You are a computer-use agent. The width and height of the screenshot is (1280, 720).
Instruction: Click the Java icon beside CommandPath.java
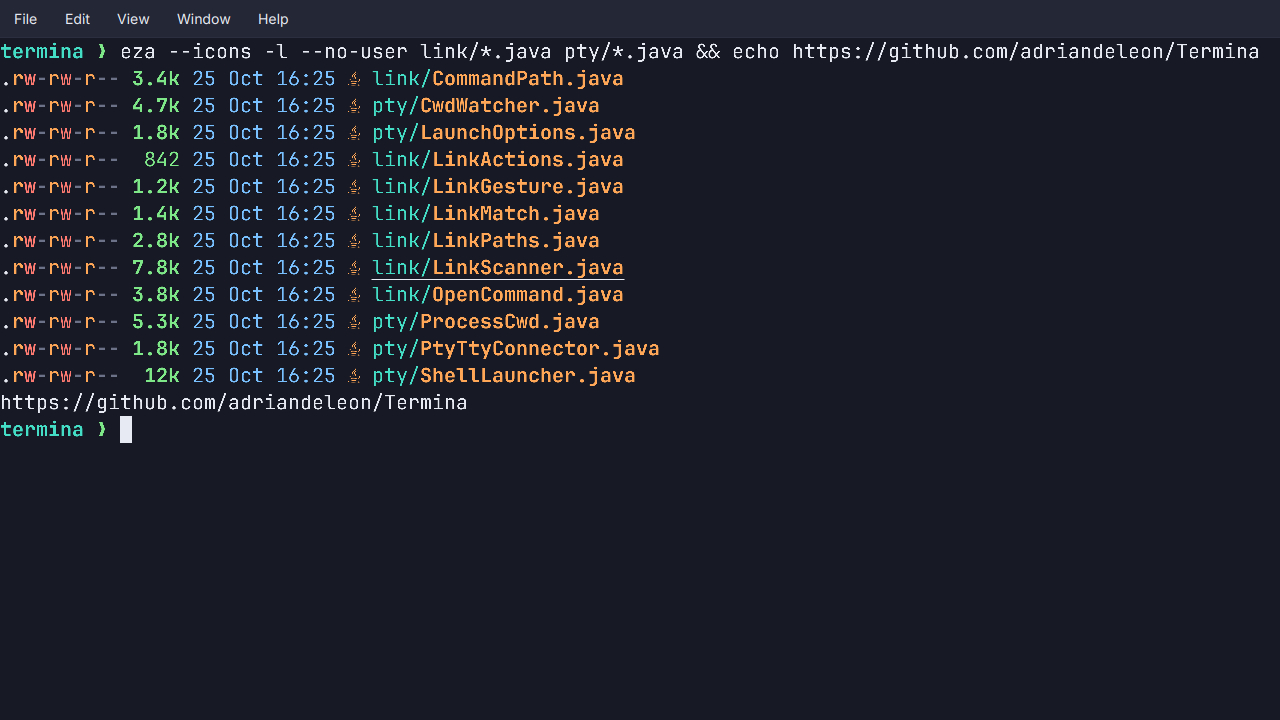354,79
